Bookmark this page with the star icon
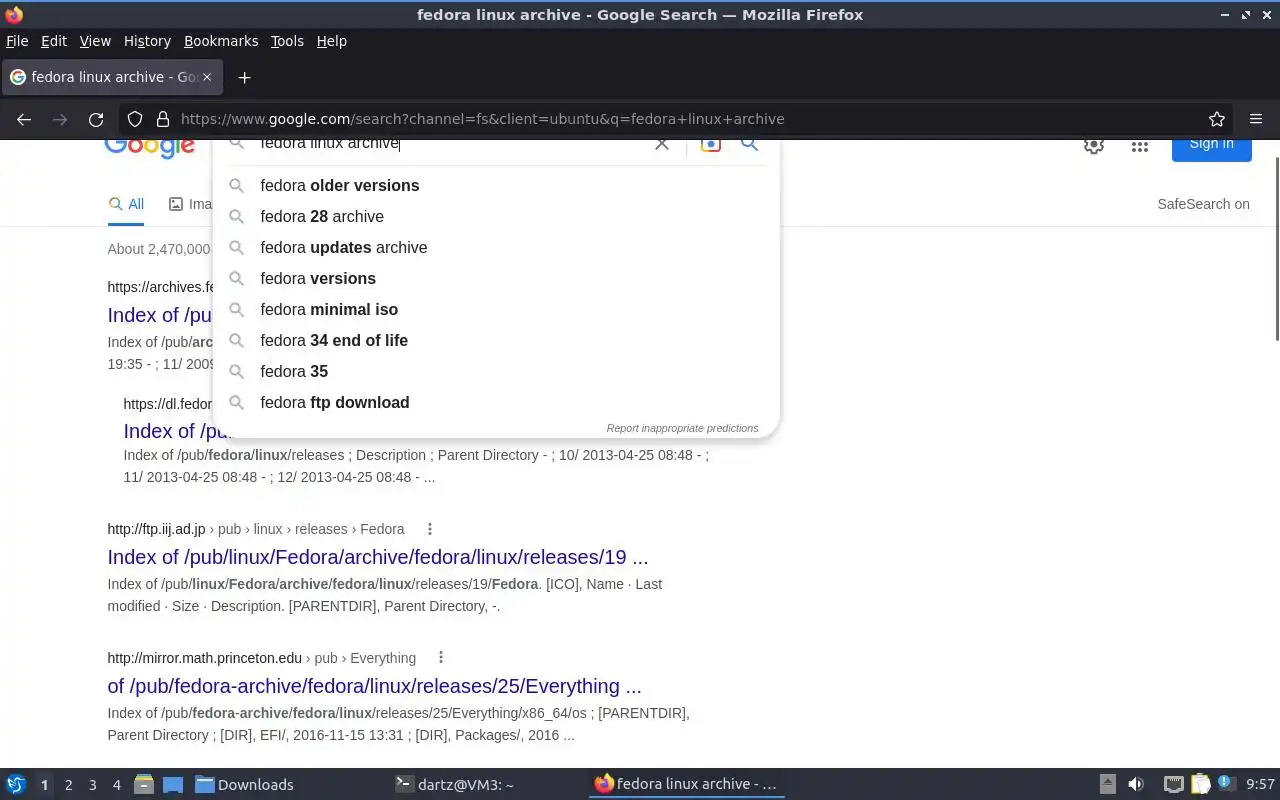This screenshot has height=800, width=1280. pyautogui.click(x=1217, y=119)
